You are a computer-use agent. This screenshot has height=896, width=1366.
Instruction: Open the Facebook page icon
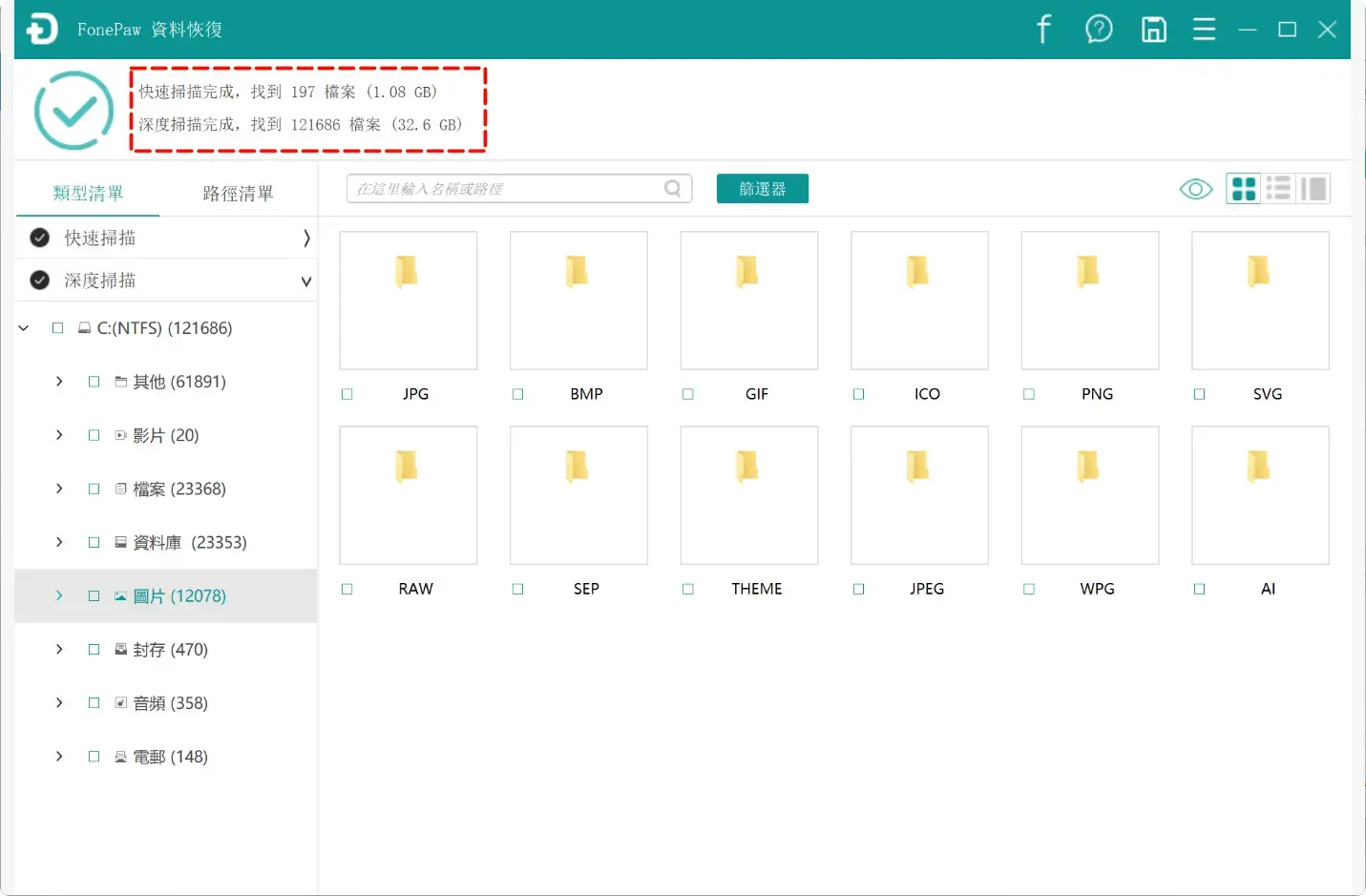1042,30
